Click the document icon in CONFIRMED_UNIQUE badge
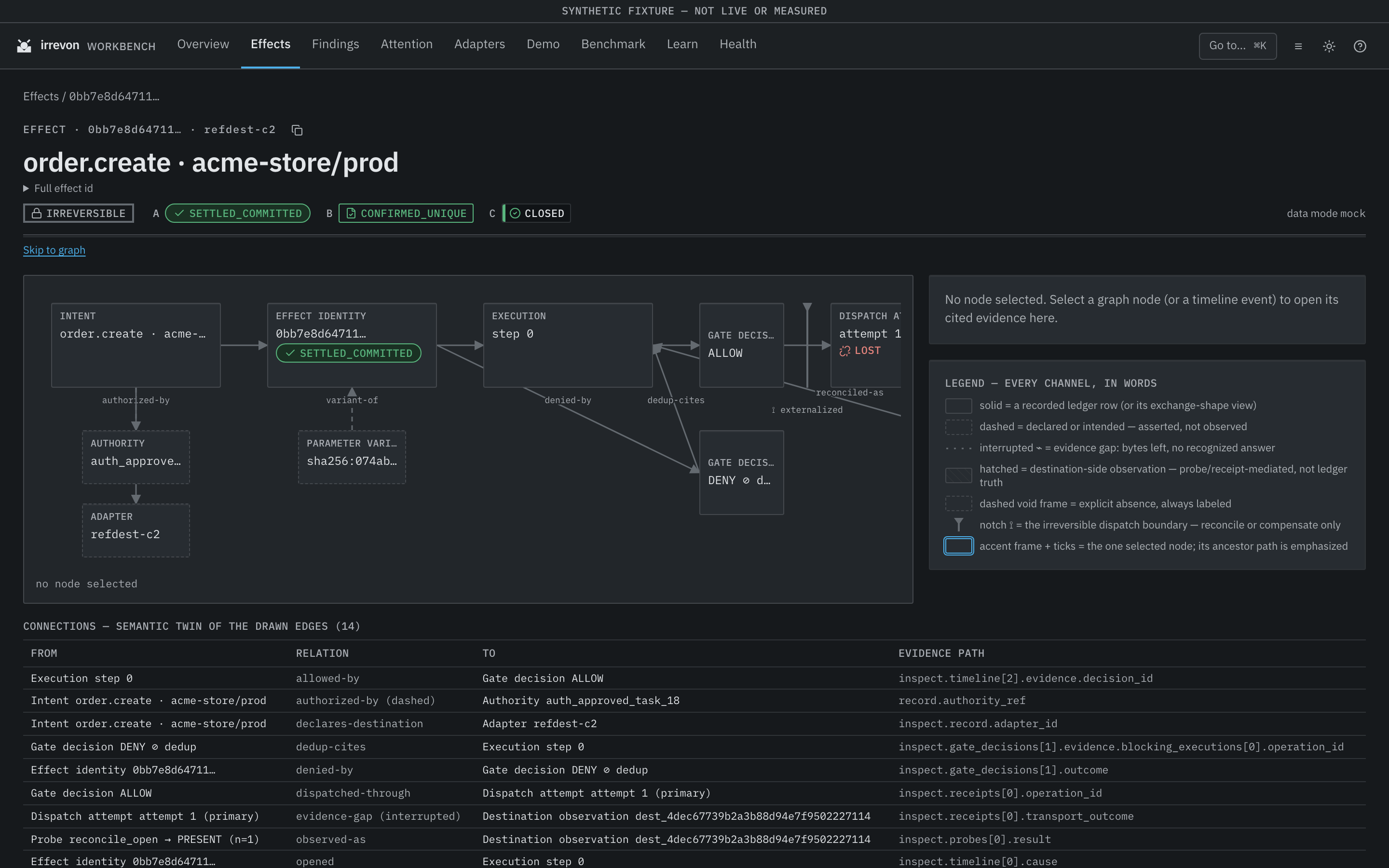This screenshot has height=868, width=1389. (x=351, y=214)
